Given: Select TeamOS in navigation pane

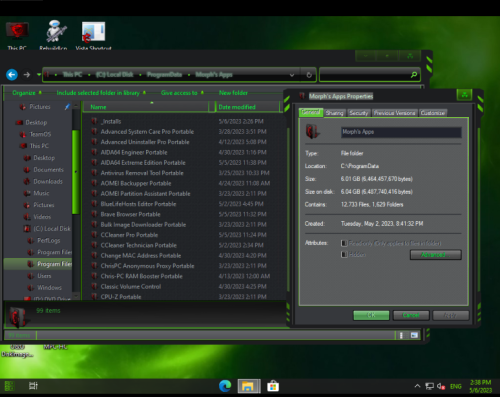Looking at the screenshot, I should point(40,134).
